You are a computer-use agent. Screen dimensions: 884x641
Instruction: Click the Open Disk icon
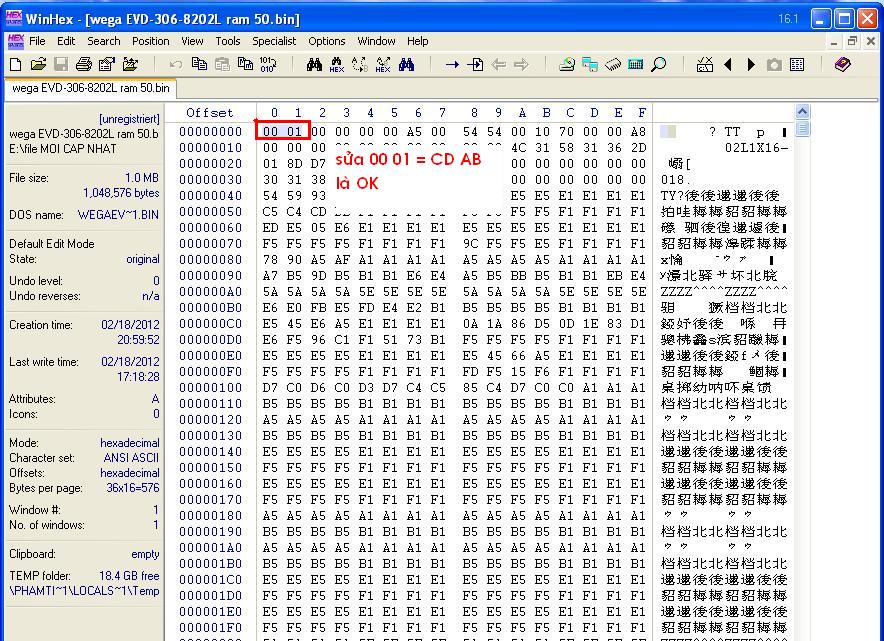pyautogui.click(x=567, y=65)
